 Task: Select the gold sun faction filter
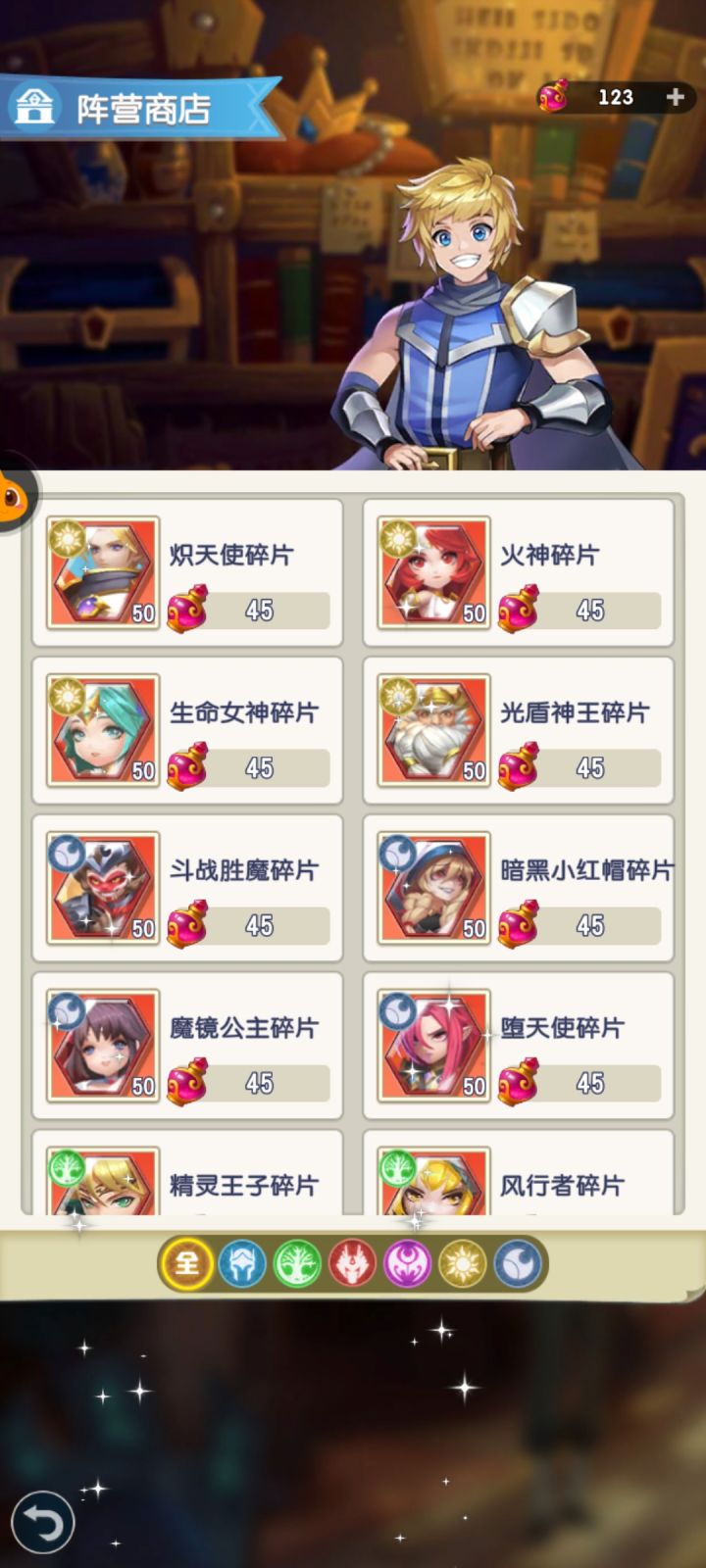tap(463, 1264)
